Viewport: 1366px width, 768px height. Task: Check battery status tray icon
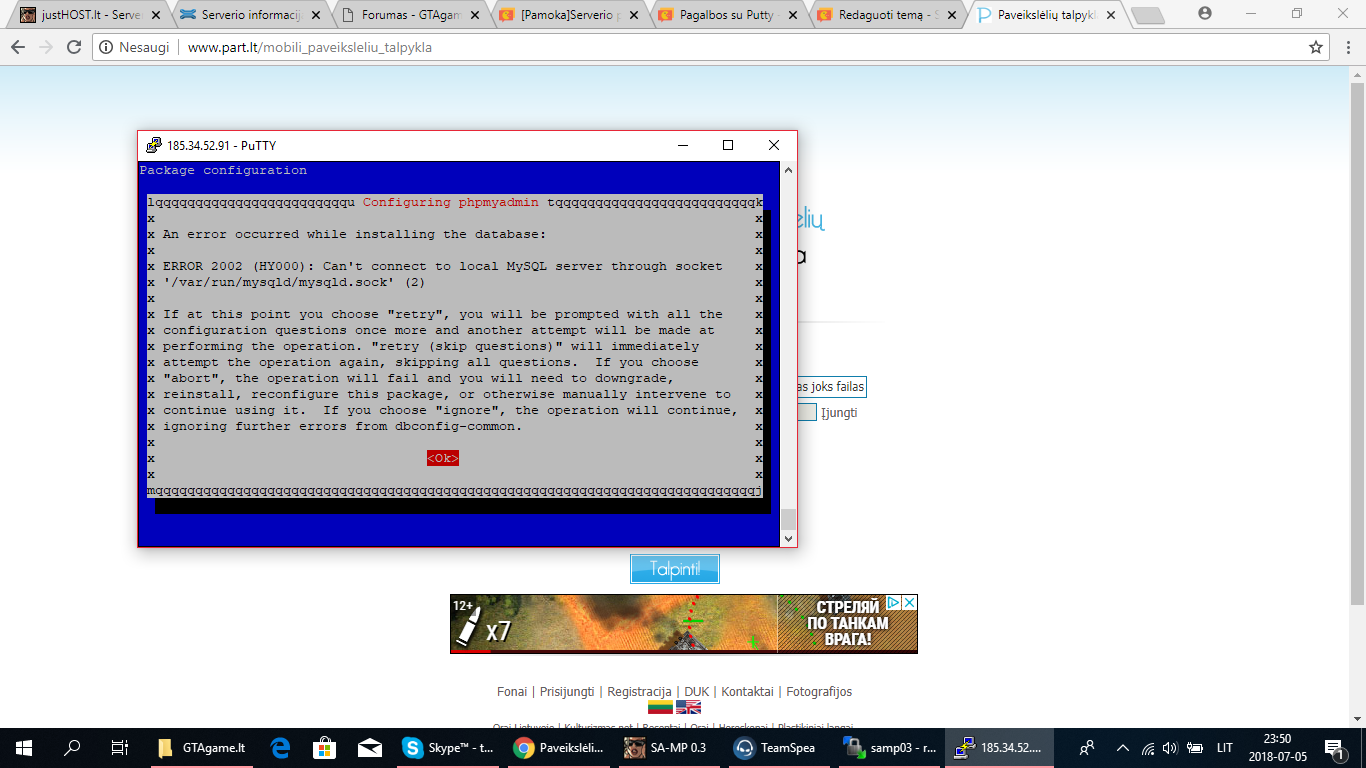(x=1194, y=748)
